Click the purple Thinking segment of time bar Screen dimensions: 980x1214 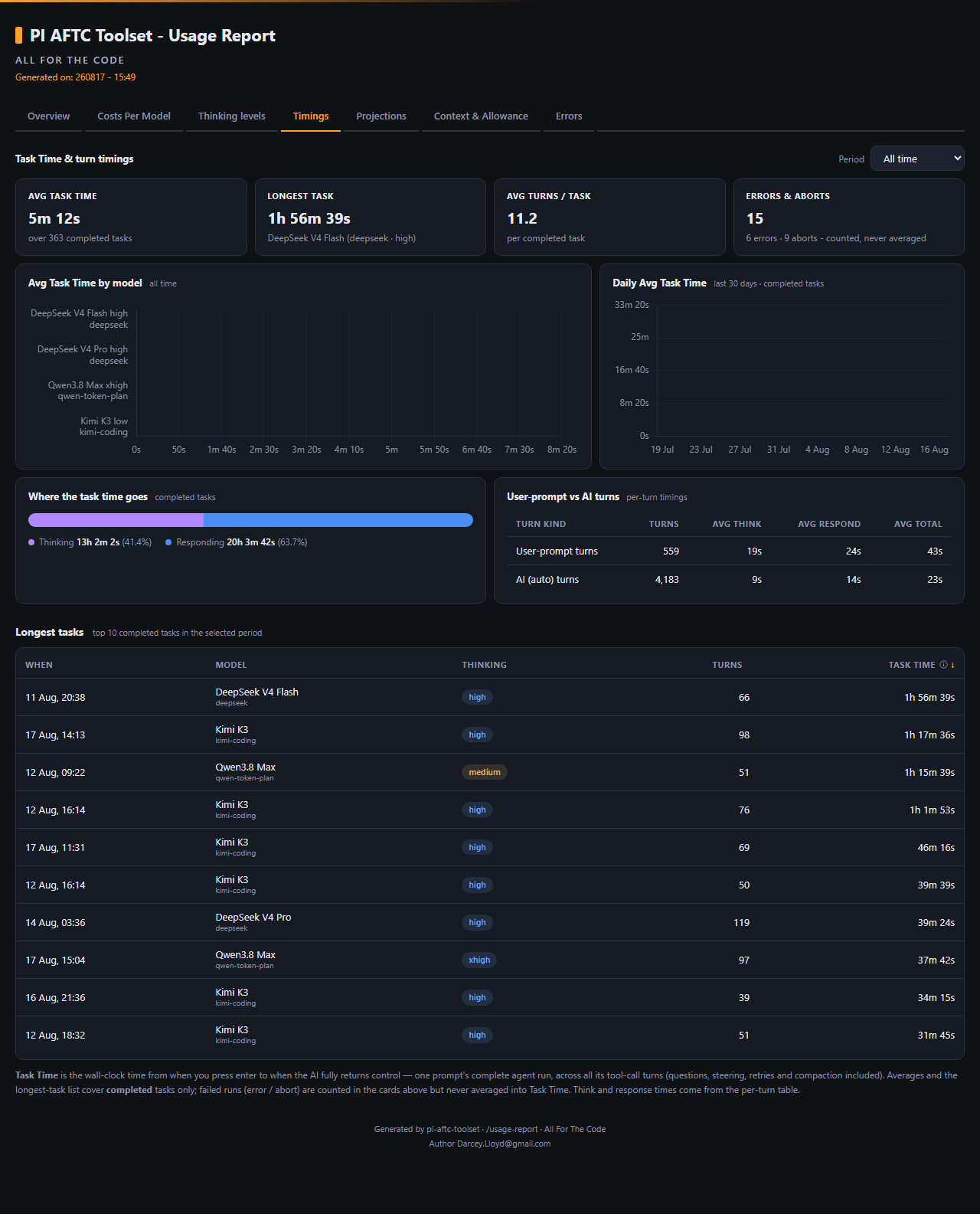pos(116,520)
